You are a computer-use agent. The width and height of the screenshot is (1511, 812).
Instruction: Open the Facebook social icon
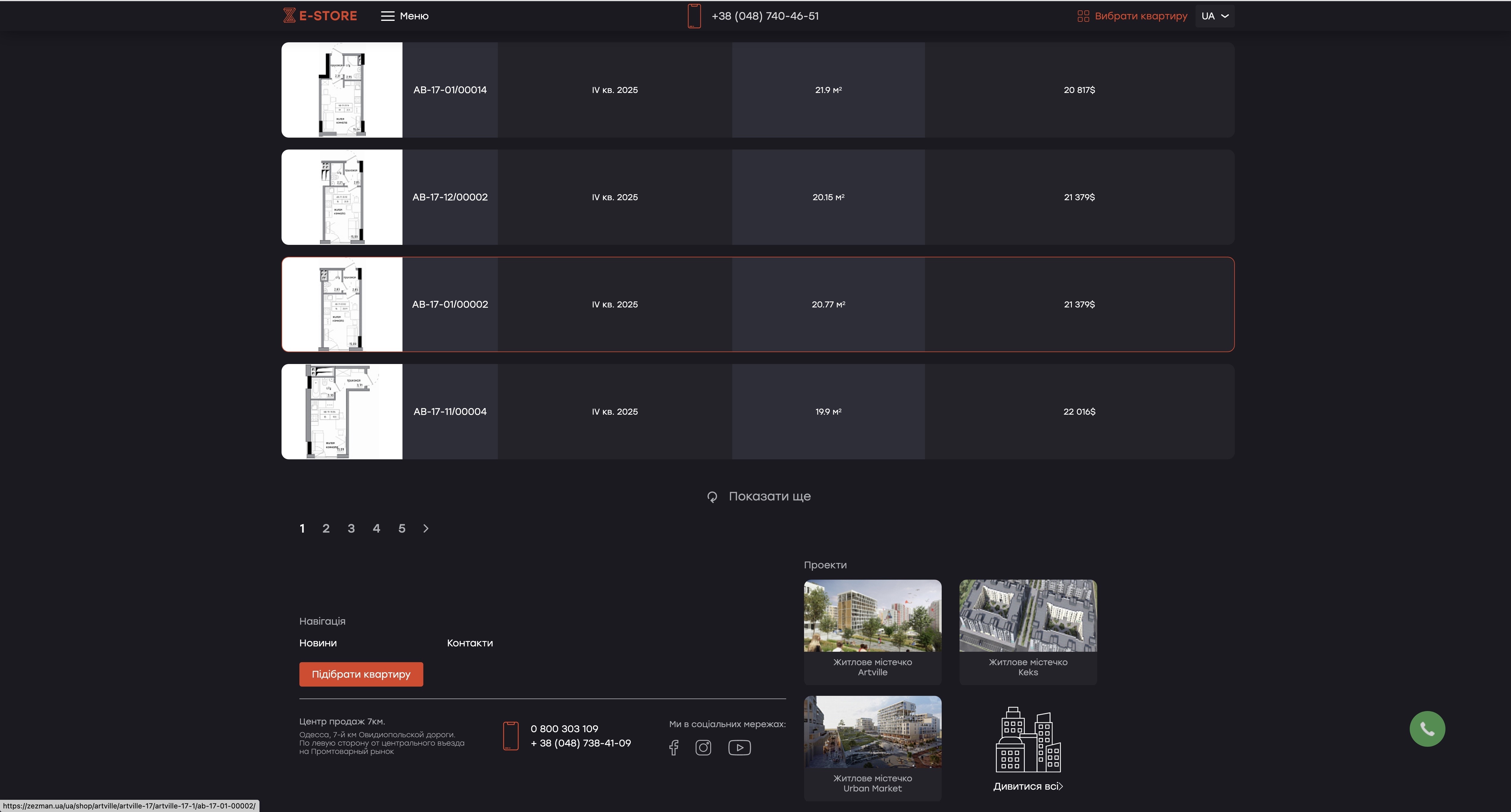point(673,747)
